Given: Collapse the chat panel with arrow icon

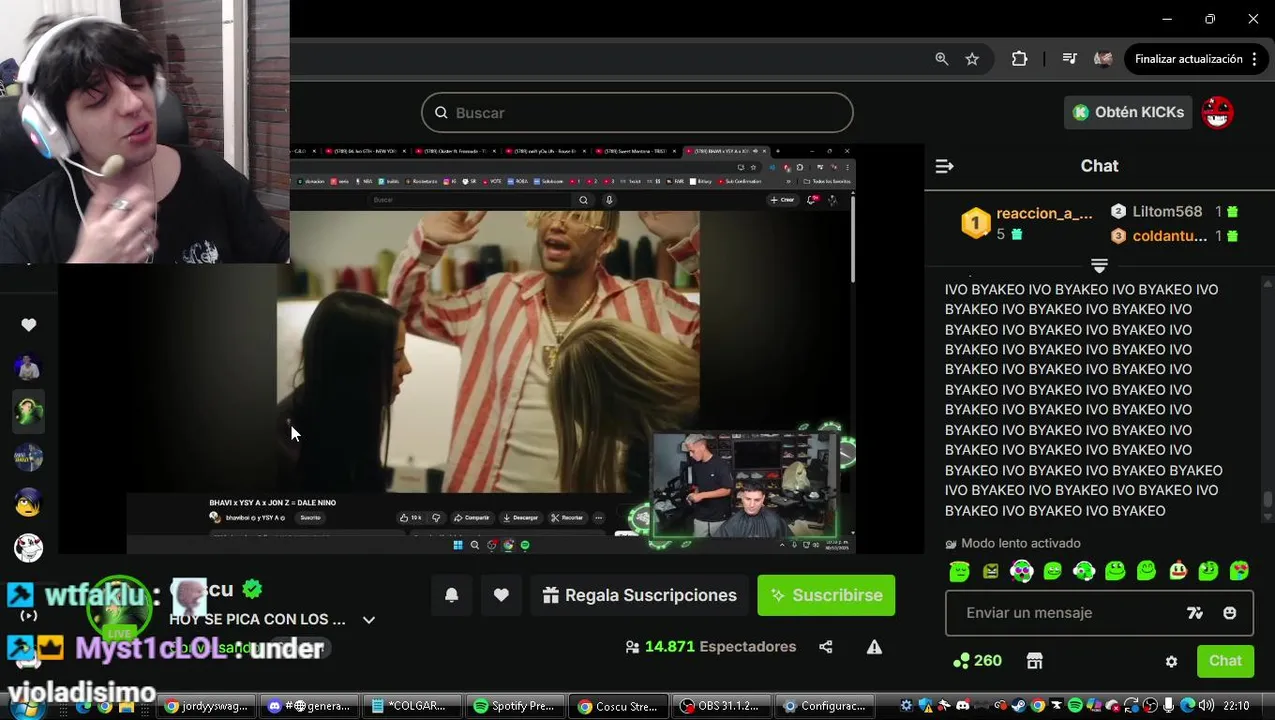Looking at the screenshot, I should click(x=944, y=166).
